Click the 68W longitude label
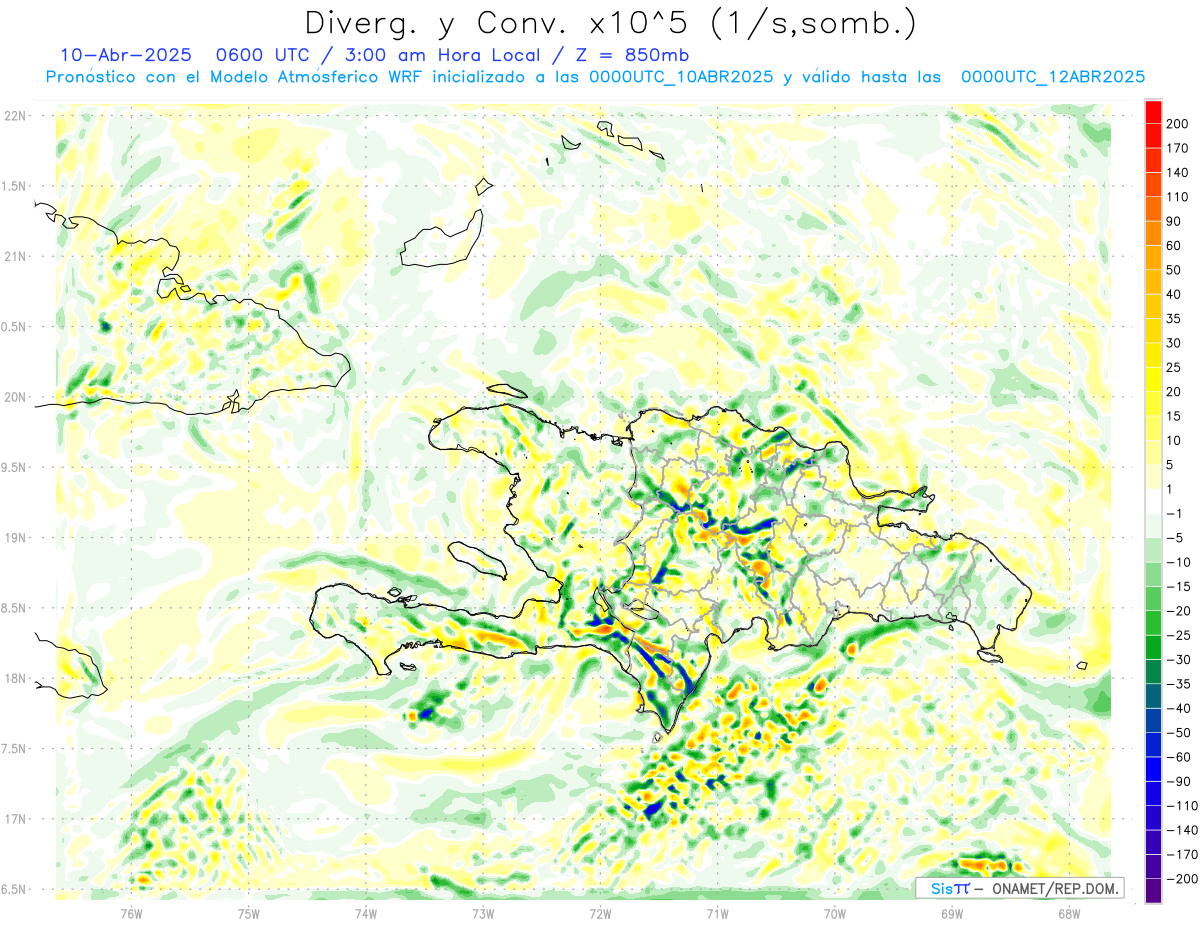Screen dimensions: 1200x927 pos(1069,912)
